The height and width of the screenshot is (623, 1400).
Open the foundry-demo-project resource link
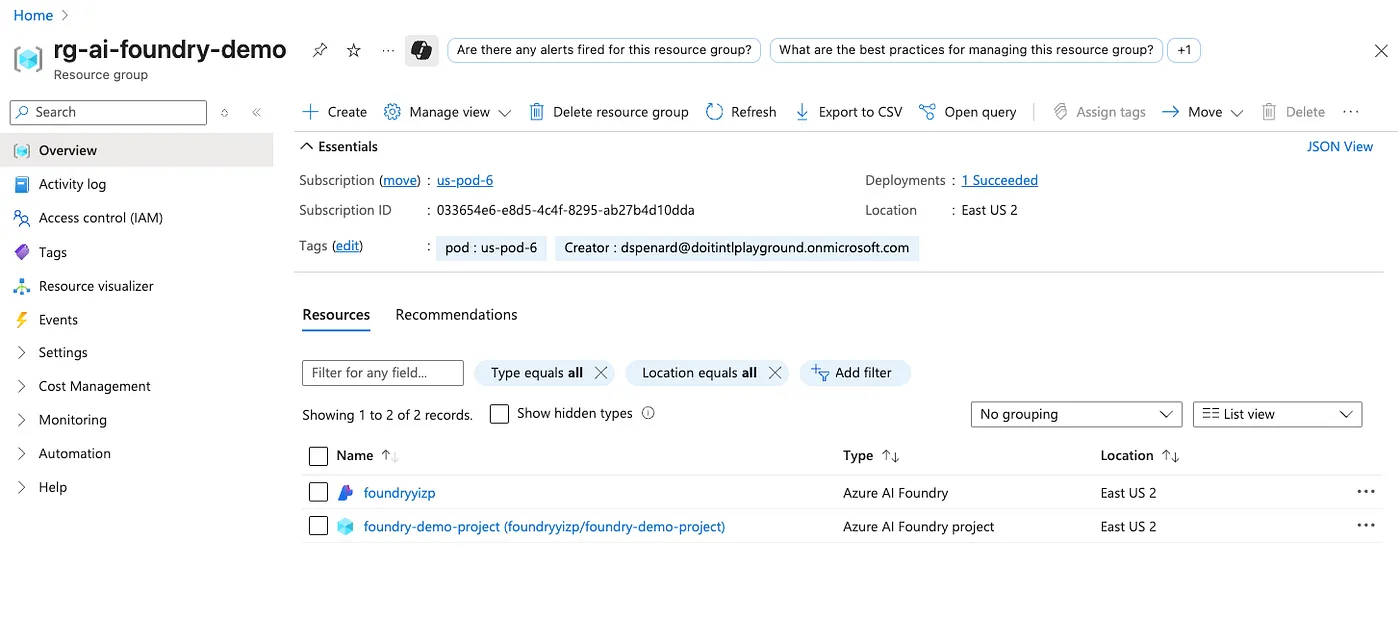(x=544, y=526)
